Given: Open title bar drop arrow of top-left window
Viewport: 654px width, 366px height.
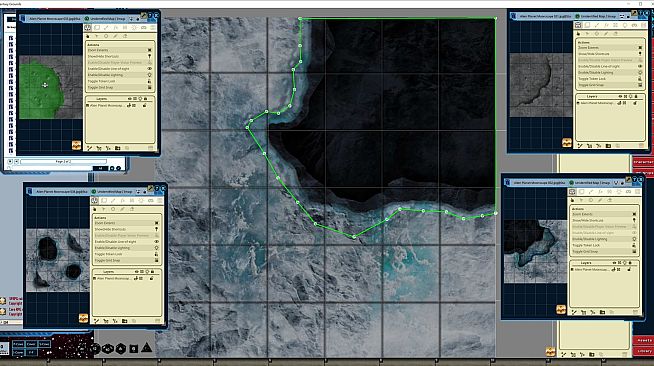Looking at the screenshot, I should point(131,19).
